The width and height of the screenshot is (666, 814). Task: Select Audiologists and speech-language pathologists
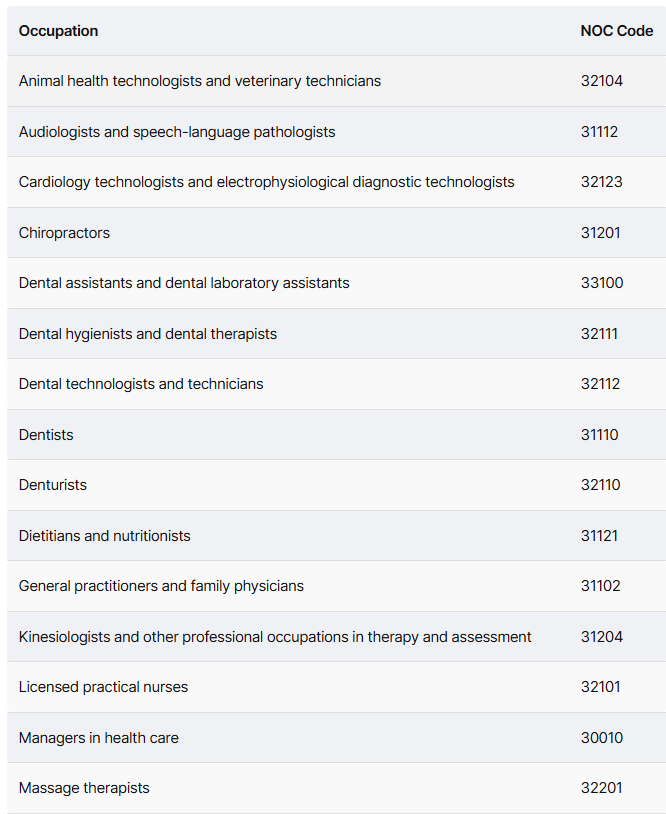[x=177, y=132]
